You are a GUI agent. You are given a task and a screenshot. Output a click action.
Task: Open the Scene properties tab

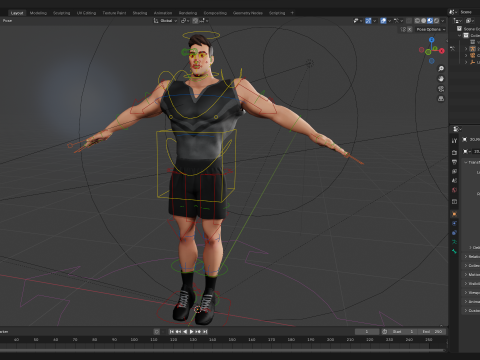[454, 181]
